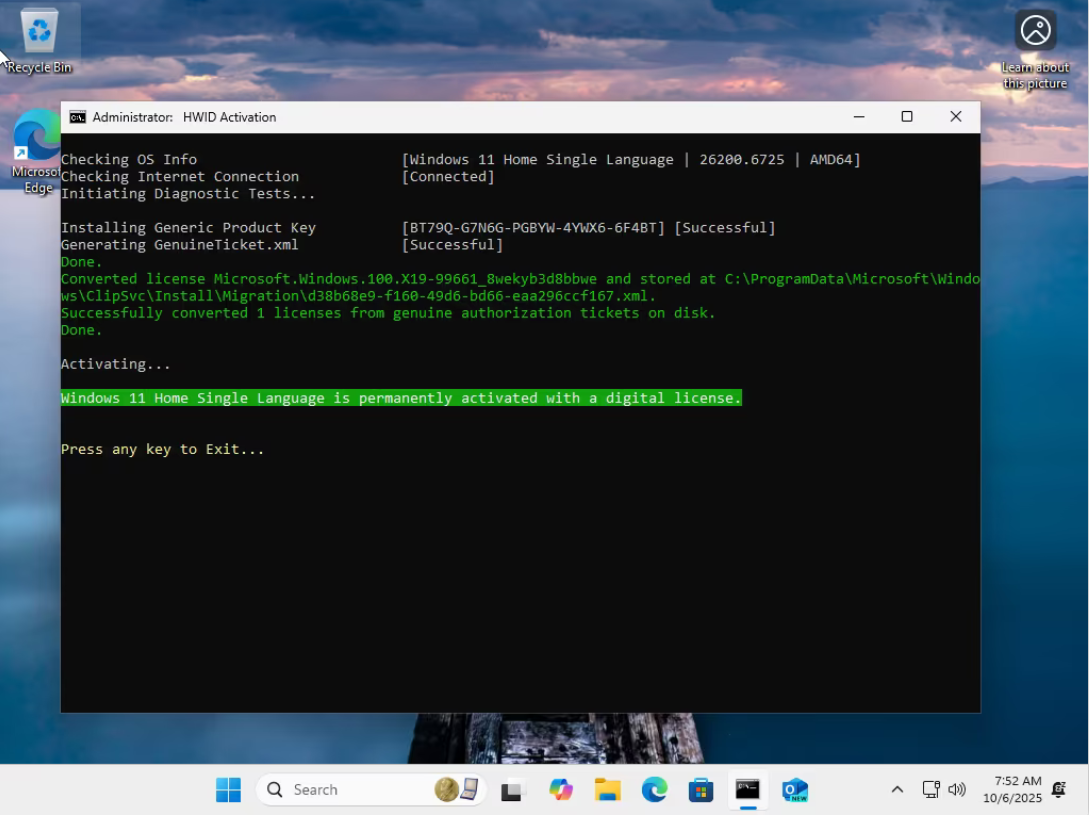Click 'Windows 11 Home Single Language | 26200.6725' info

tap(631, 159)
